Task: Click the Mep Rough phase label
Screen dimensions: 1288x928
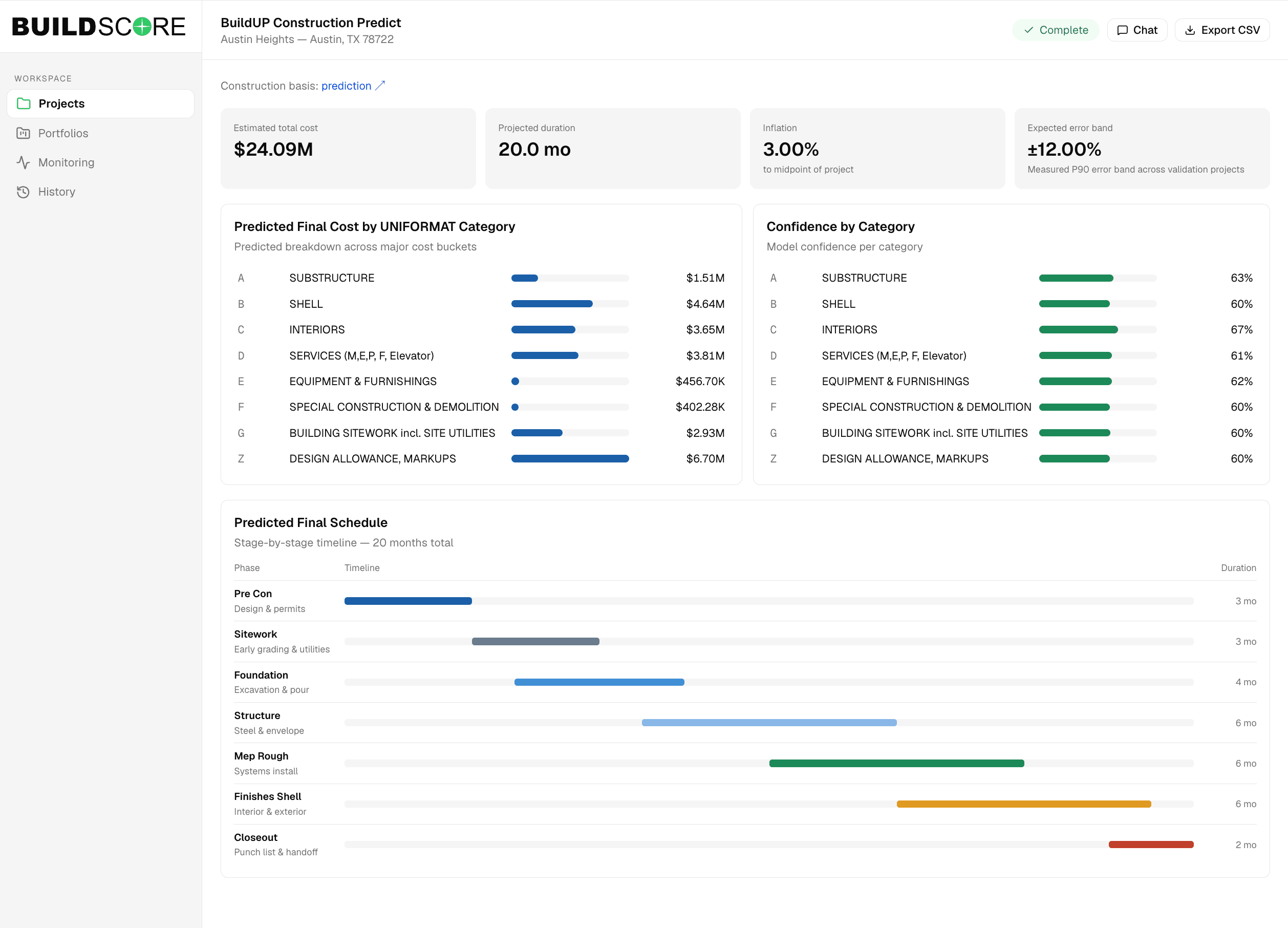Action: click(261, 756)
